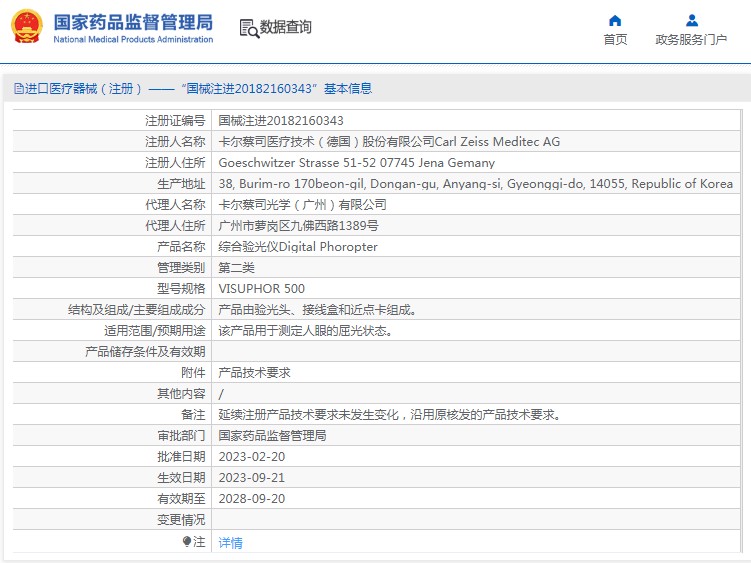Click the document icon before 进口医疗器械
The image size is (751, 563).
coord(19,89)
